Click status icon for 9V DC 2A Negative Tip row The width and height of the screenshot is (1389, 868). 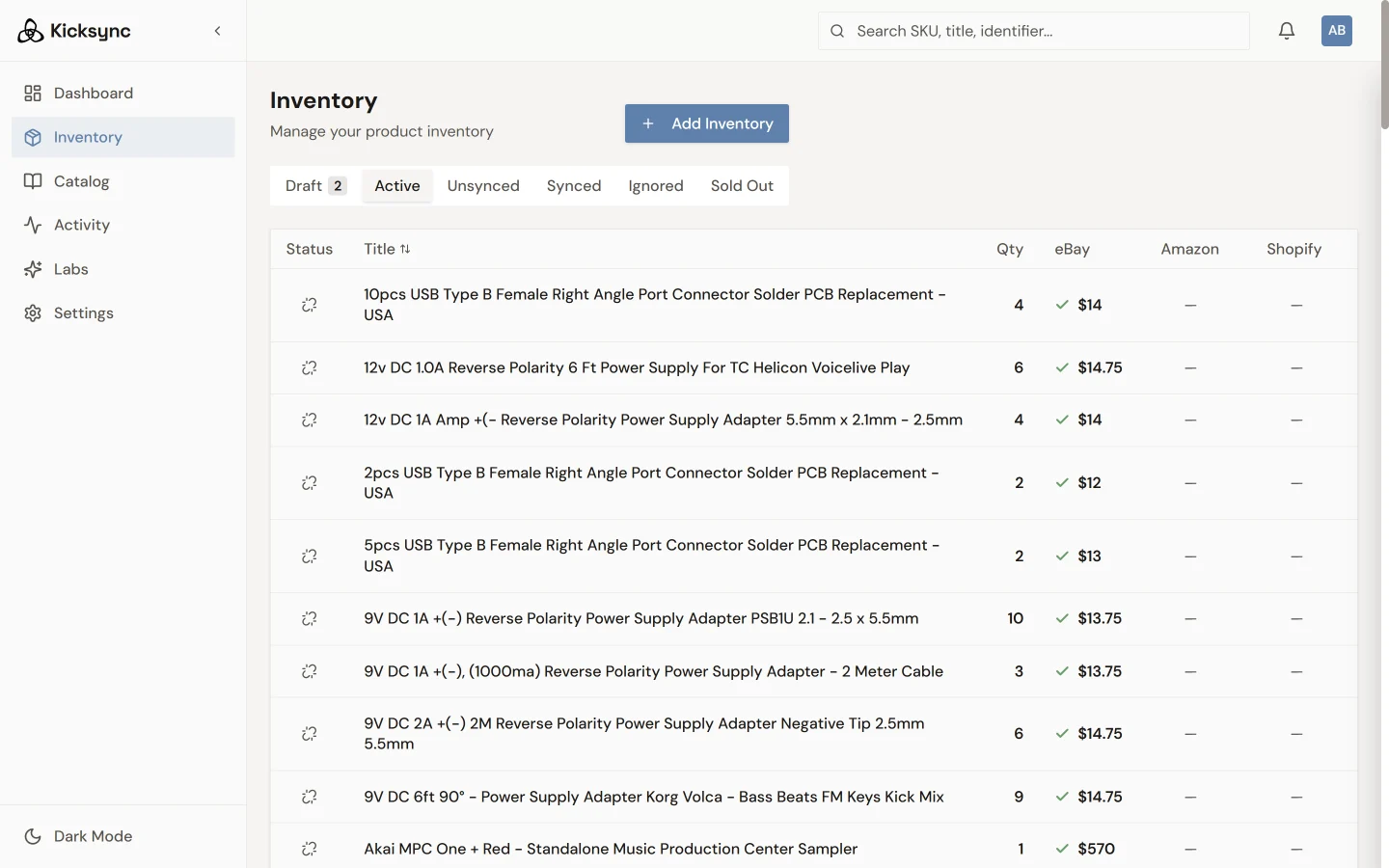[310, 734]
